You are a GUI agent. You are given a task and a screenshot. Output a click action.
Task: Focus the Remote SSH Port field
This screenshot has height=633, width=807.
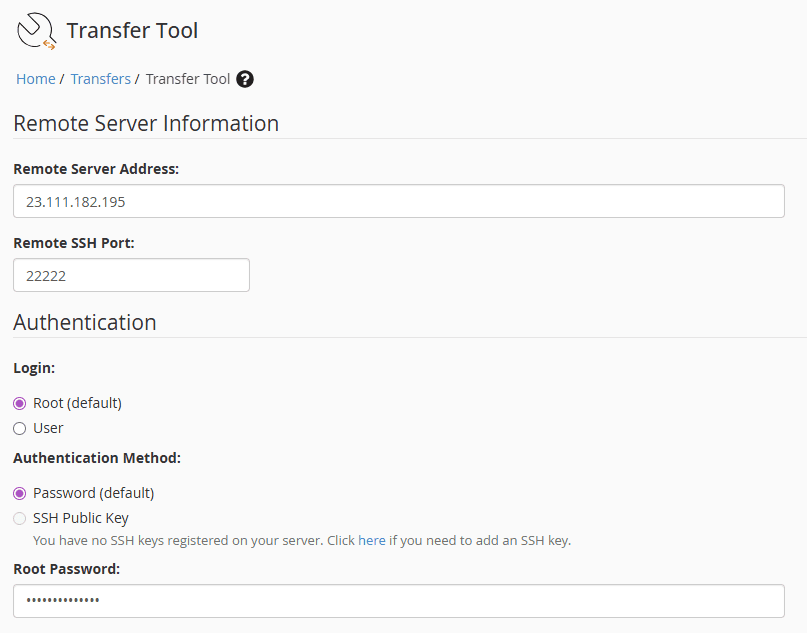[130, 275]
